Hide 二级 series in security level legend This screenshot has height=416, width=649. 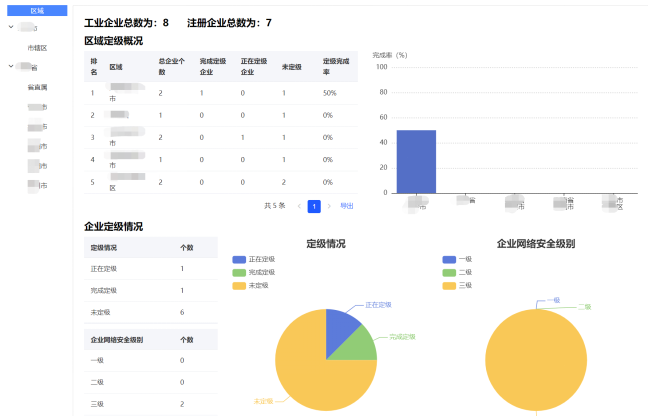point(457,272)
